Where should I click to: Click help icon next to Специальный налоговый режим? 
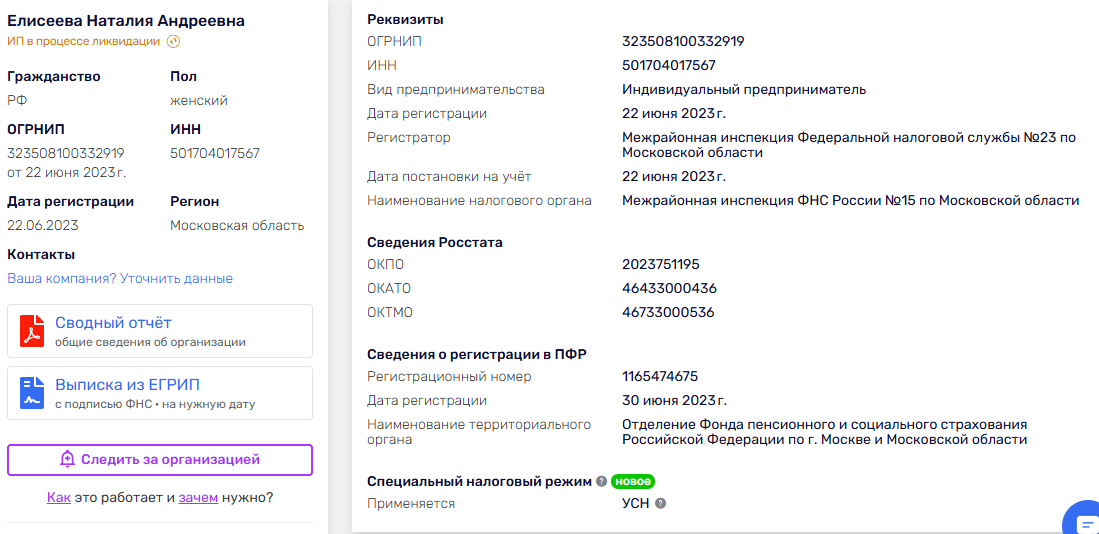tap(602, 481)
